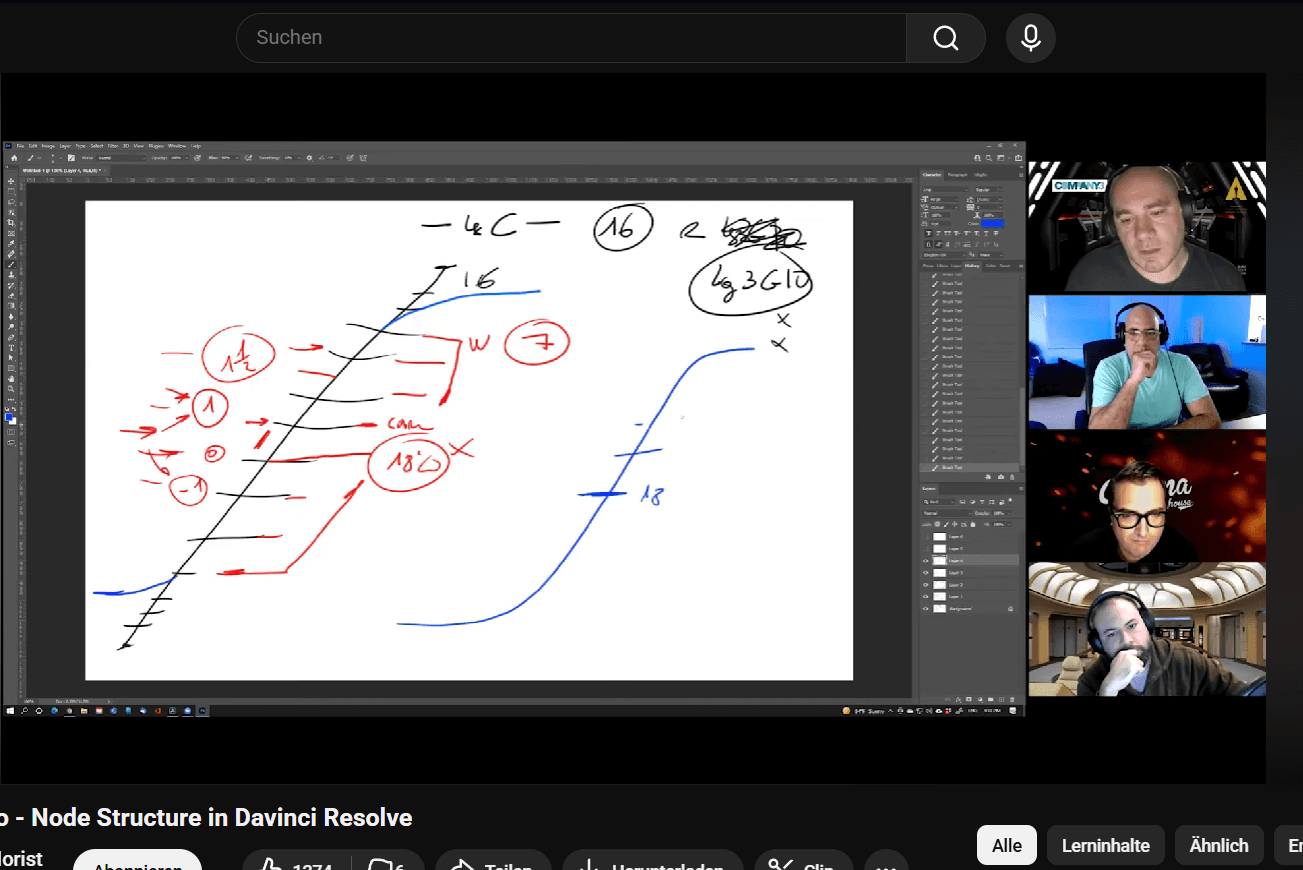Select the Hand tool
The width and height of the screenshot is (1303, 870).
pyautogui.click(x=11, y=379)
